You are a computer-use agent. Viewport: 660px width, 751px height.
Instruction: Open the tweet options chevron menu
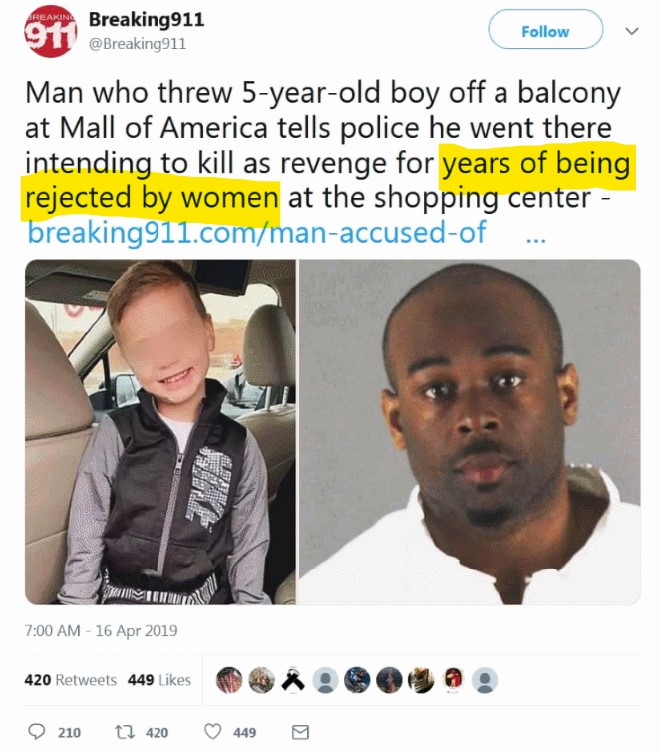tap(632, 31)
